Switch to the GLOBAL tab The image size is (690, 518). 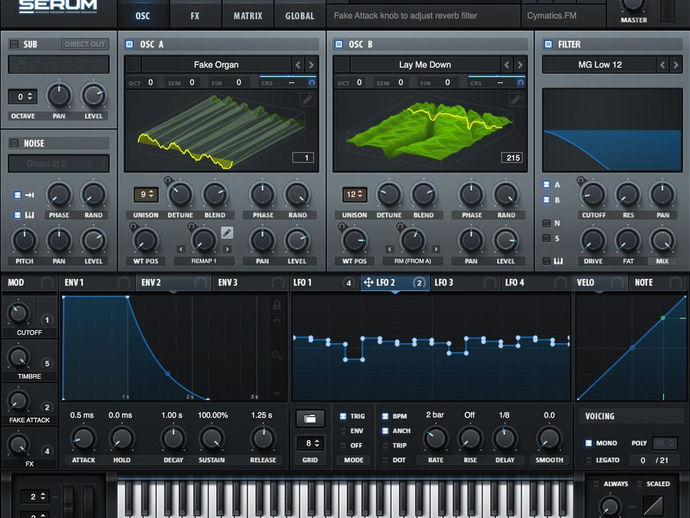click(300, 16)
